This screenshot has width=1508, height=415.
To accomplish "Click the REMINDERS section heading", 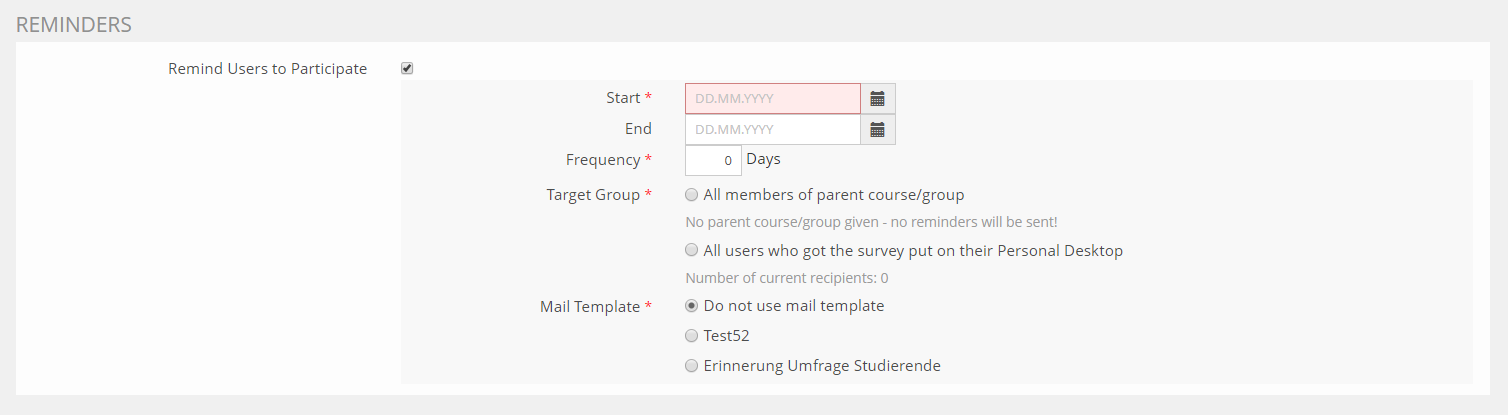I will (74, 25).
